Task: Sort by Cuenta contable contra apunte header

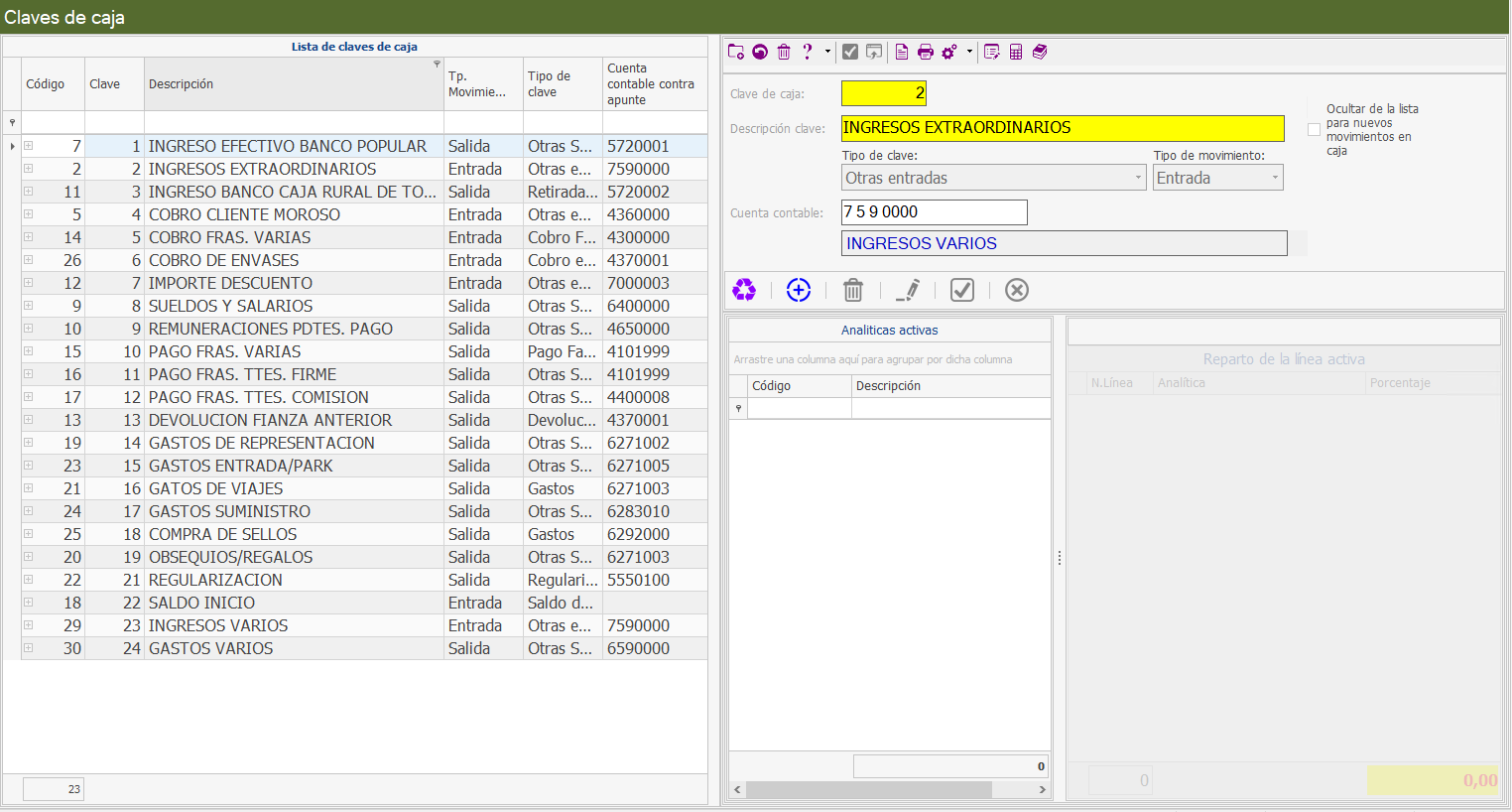Action: coord(655,84)
